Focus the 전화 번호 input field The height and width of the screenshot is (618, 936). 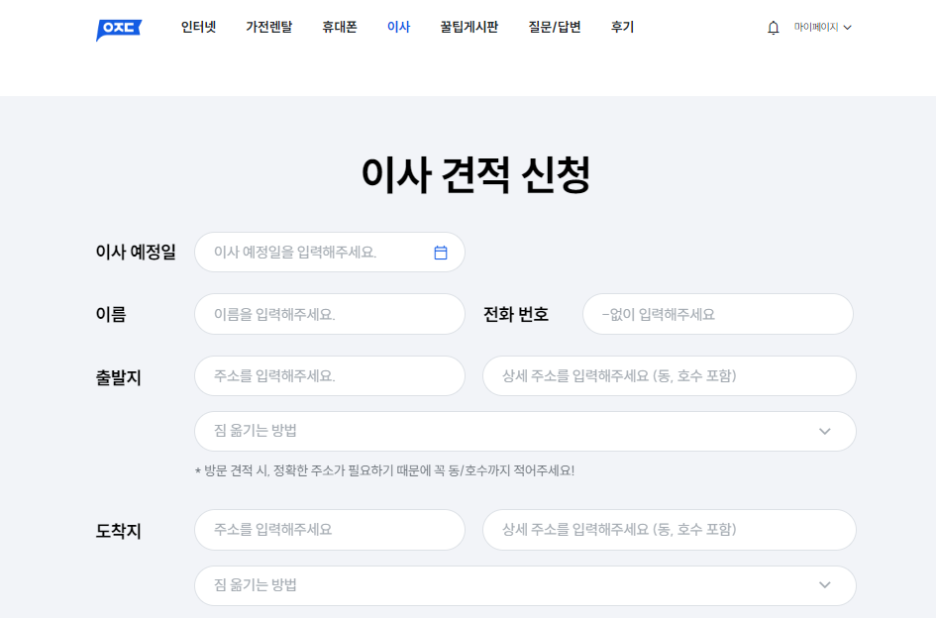pos(718,314)
